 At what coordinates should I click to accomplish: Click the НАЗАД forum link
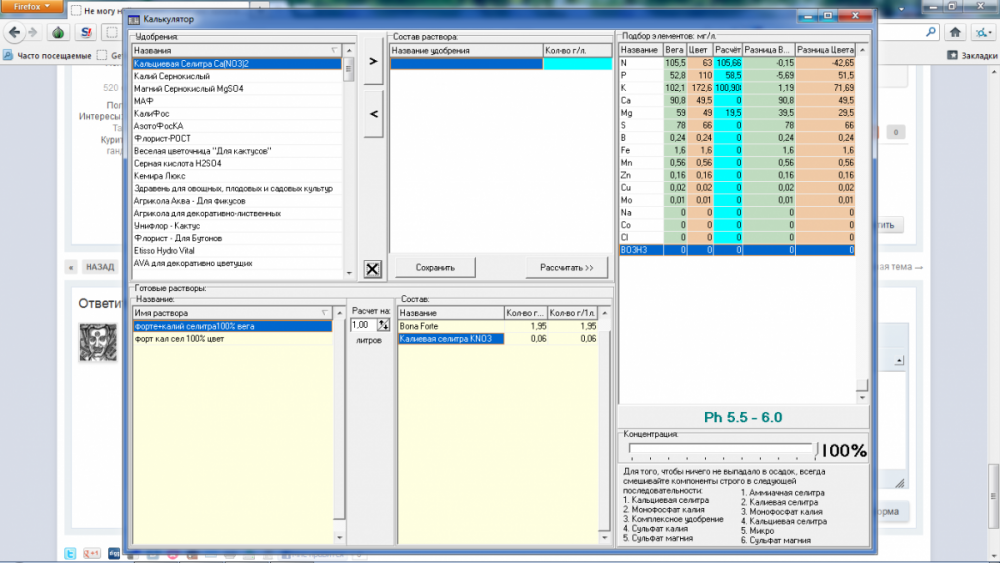[99, 267]
